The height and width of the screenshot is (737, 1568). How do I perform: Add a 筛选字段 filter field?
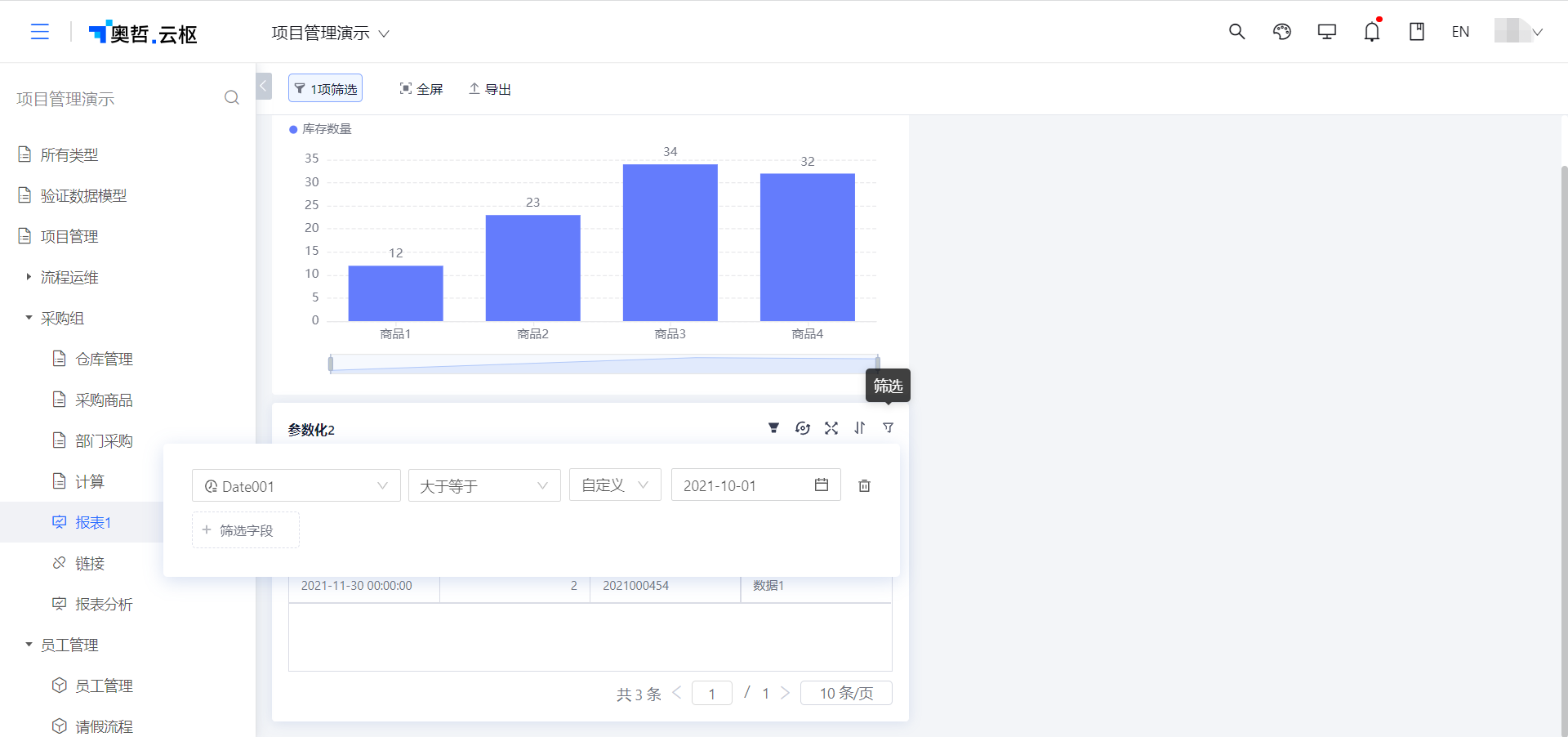(246, 530)
